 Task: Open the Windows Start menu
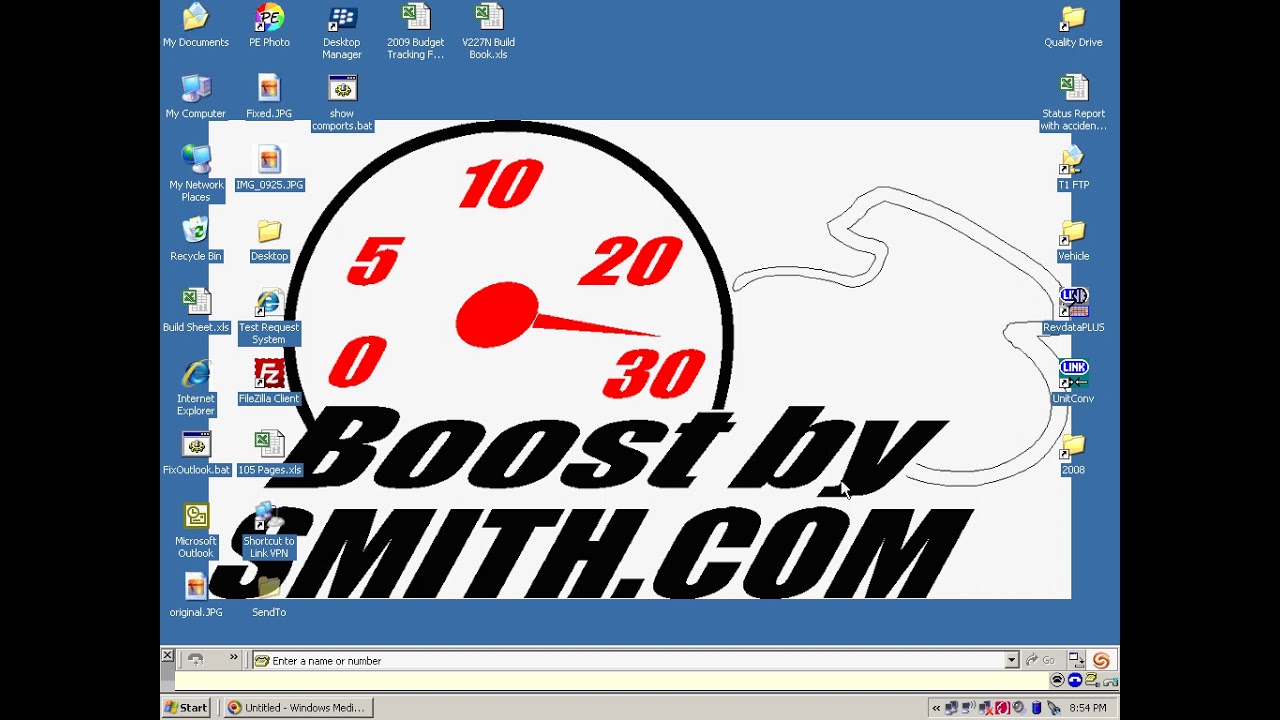[186, 707]
